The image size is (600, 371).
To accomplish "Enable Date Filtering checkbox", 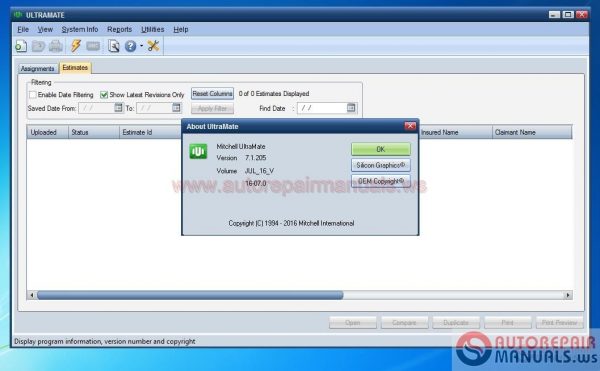I will pyautogui.click(x=33, y=94).
